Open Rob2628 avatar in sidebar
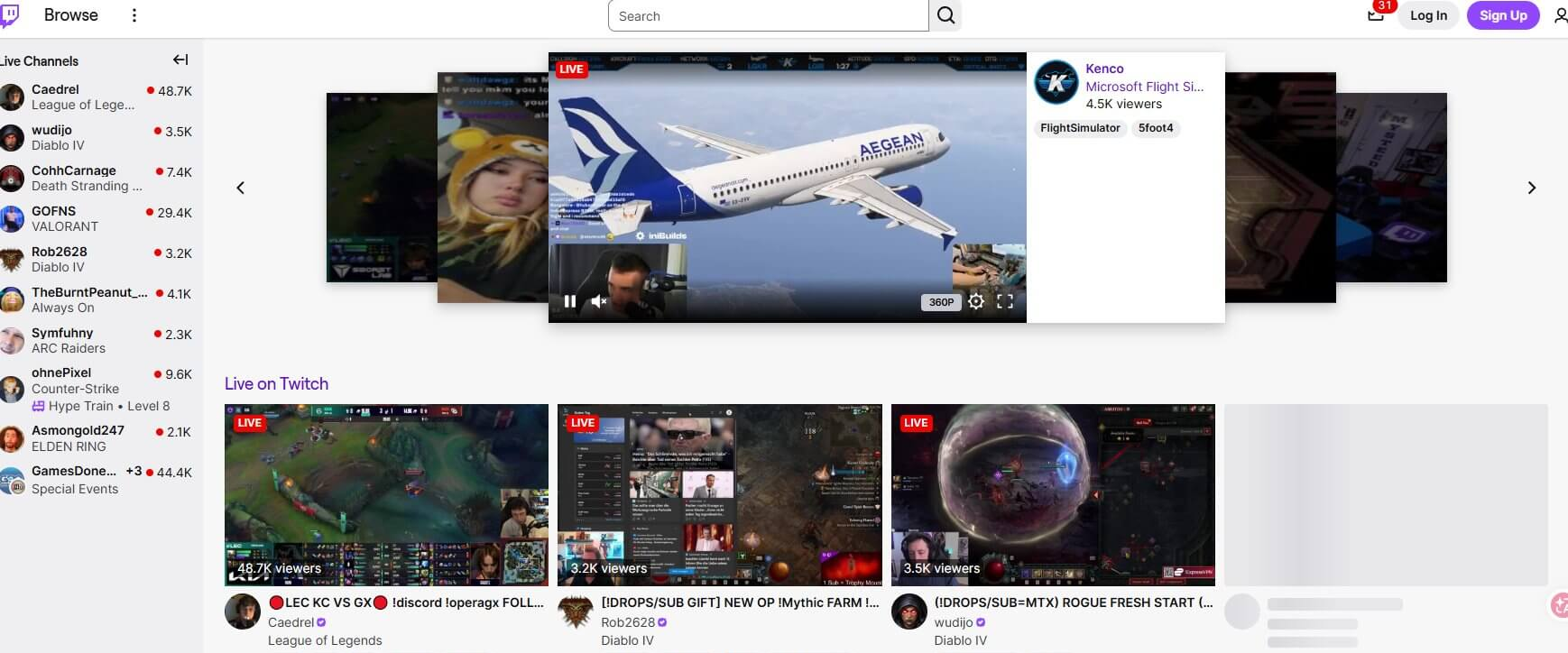The width and height of the screenshot is (1568, 653). (x=12, y=259)
